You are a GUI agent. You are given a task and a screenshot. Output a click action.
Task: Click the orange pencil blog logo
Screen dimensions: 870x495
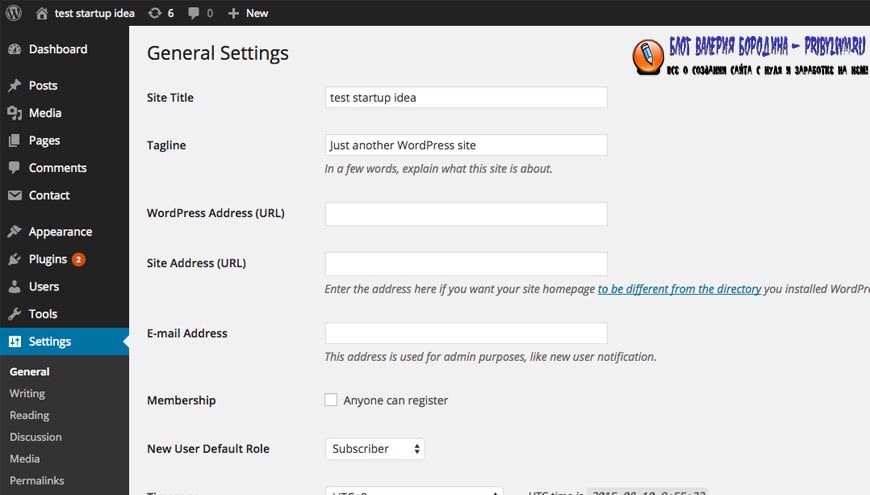pyautogui.click(x=648, y=57)
